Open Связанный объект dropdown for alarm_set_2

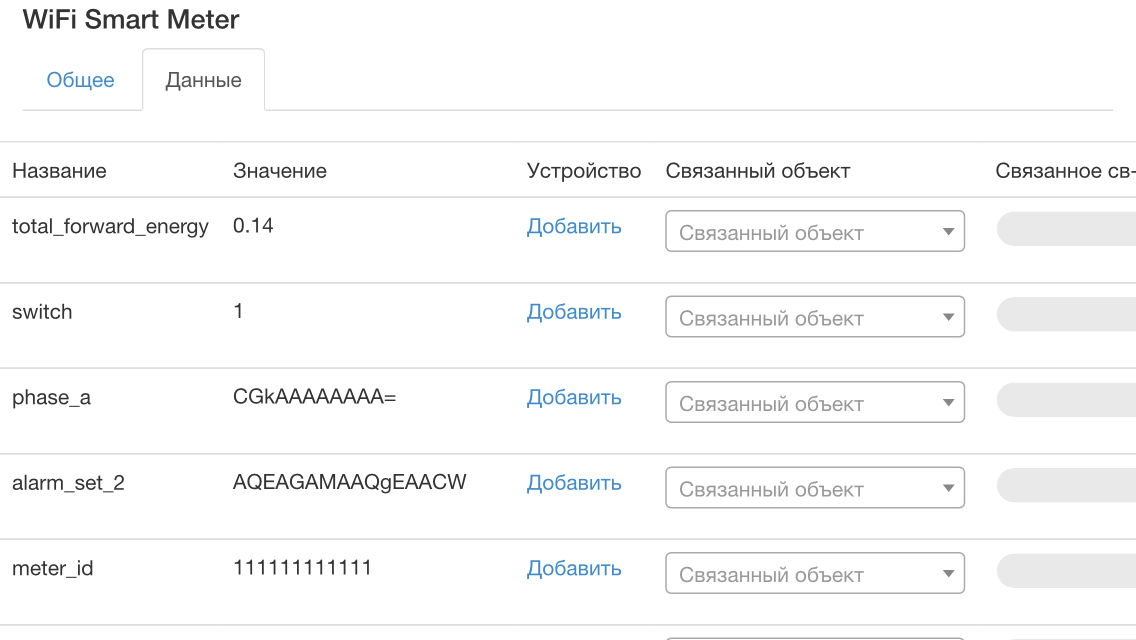814,487
